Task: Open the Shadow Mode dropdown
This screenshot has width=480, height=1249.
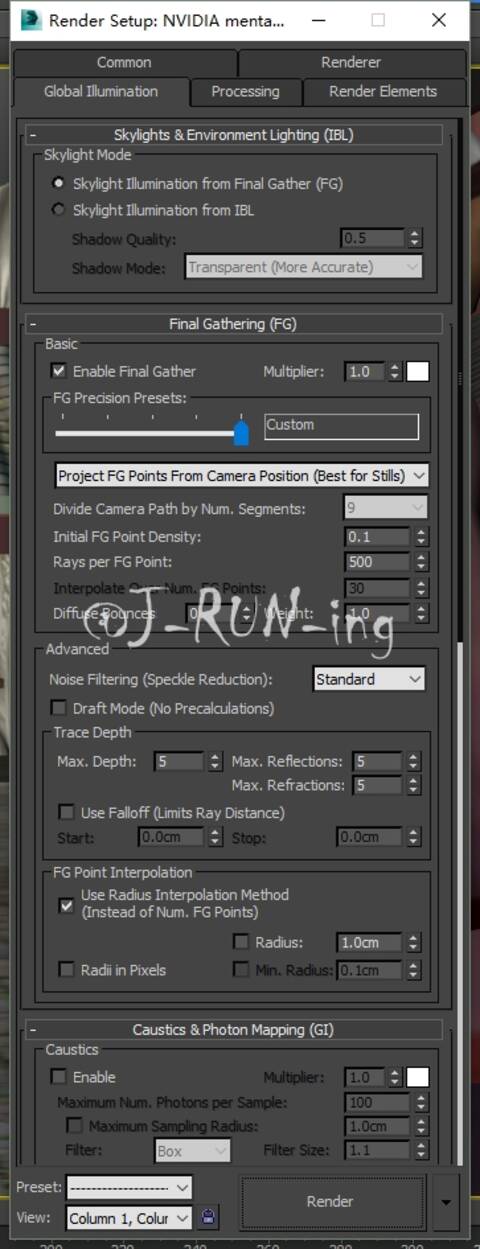Action: (304, 267)
